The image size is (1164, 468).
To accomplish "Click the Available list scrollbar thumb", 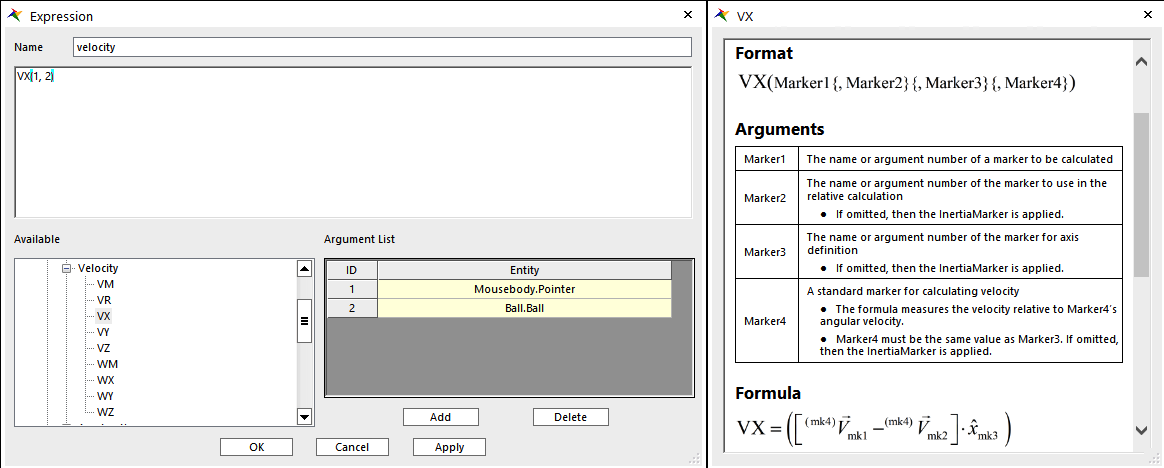I will tap(304, 320).
